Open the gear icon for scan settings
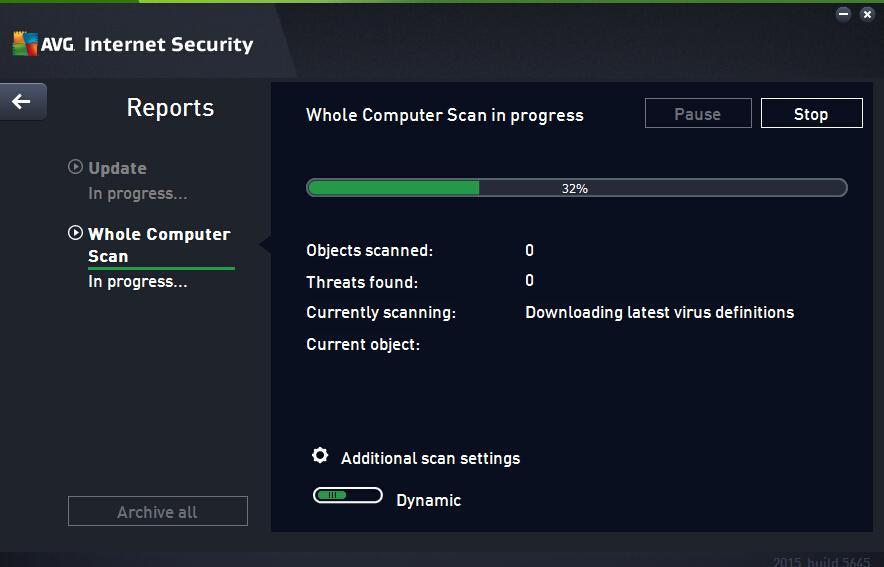Screen dimensions: 884x567 click(320, 455)
